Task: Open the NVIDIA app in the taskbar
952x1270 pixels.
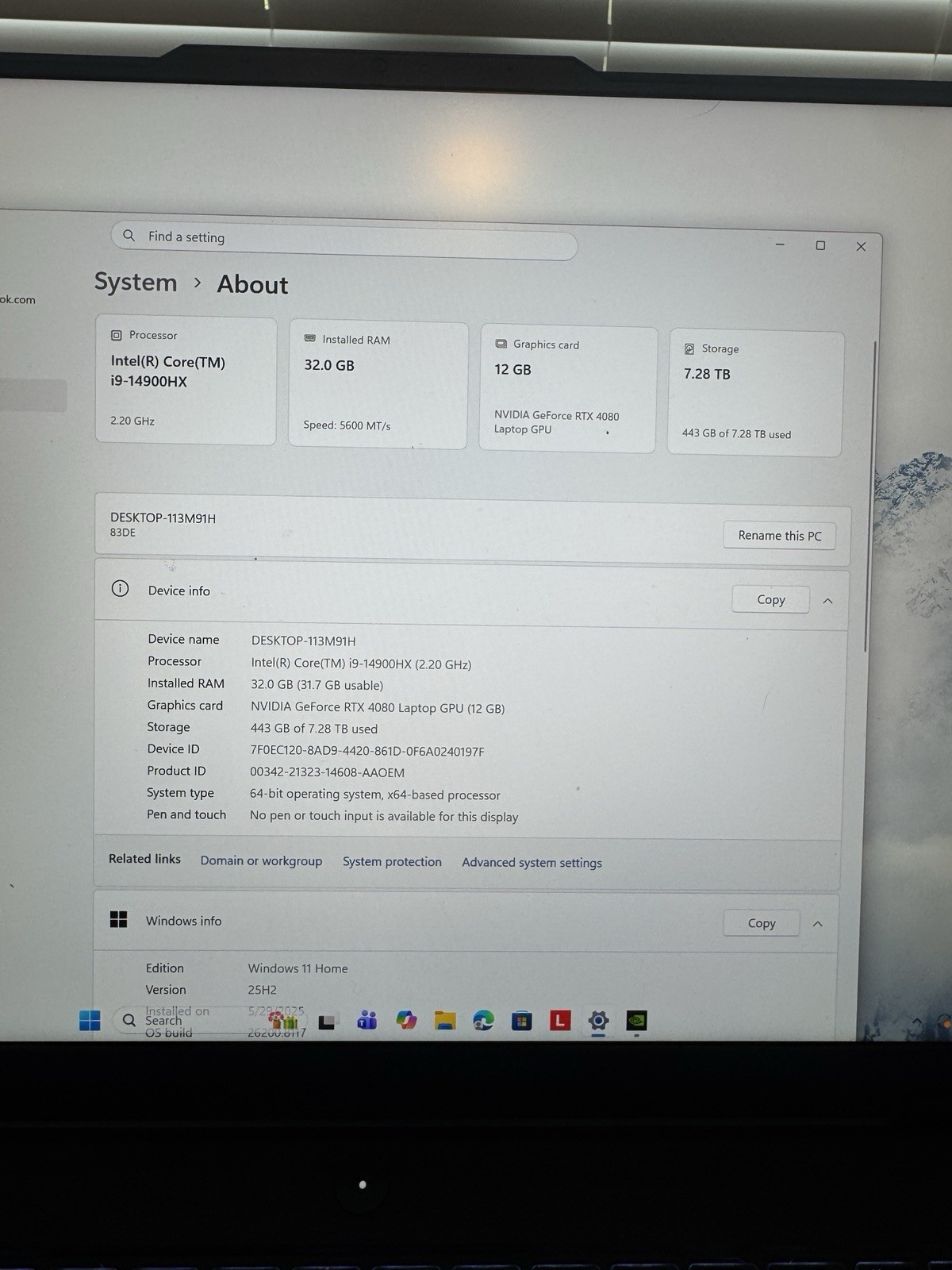Action: (636, 1021)
